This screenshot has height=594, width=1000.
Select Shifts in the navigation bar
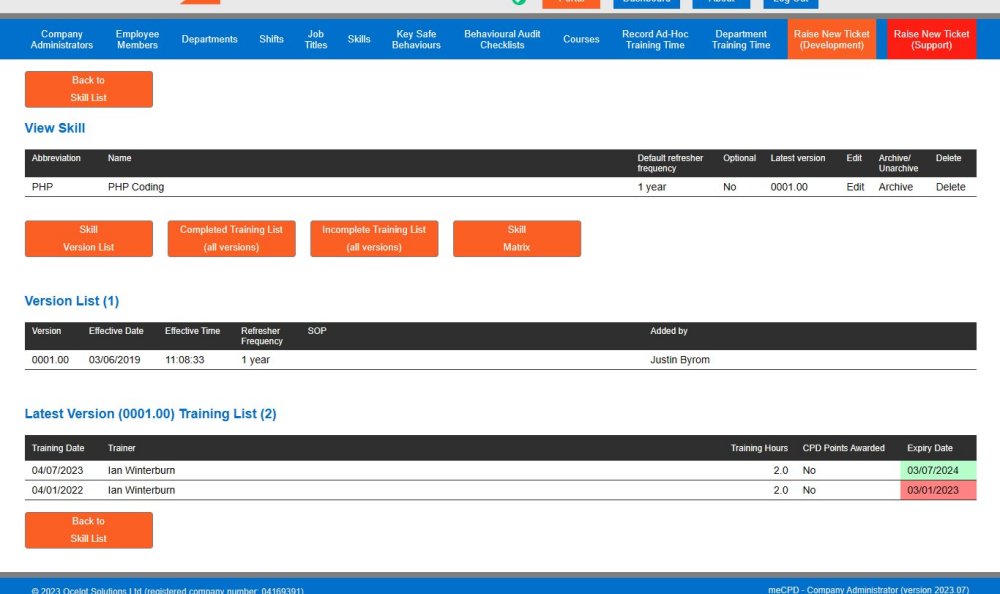(x=272, y=40)
